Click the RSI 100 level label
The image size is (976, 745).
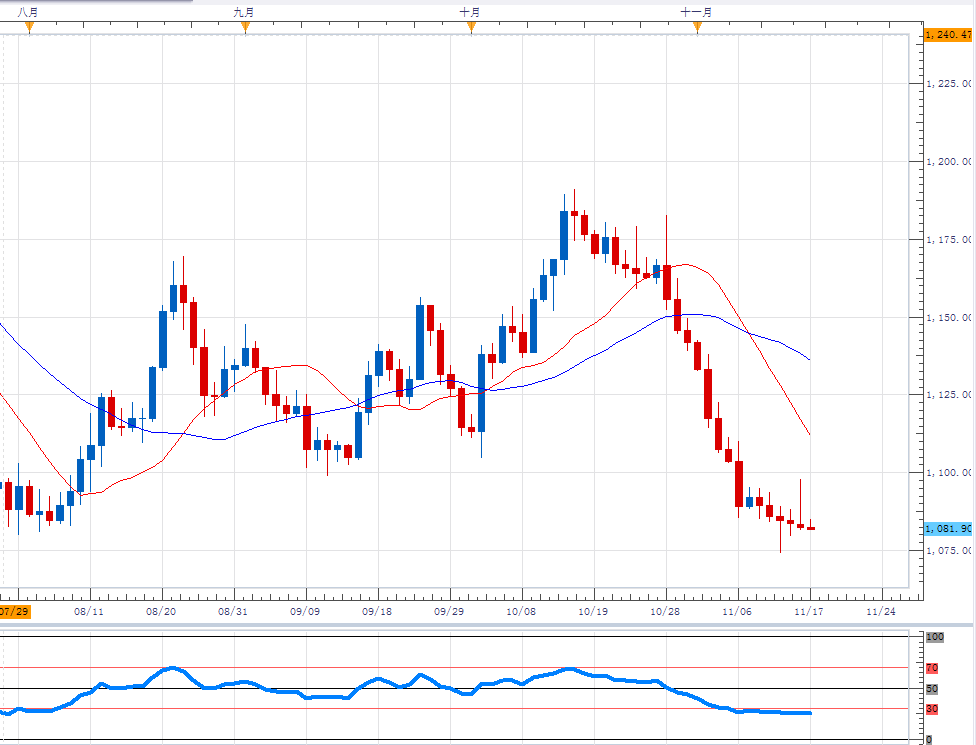pyautogui.click(x=935, y=637)
